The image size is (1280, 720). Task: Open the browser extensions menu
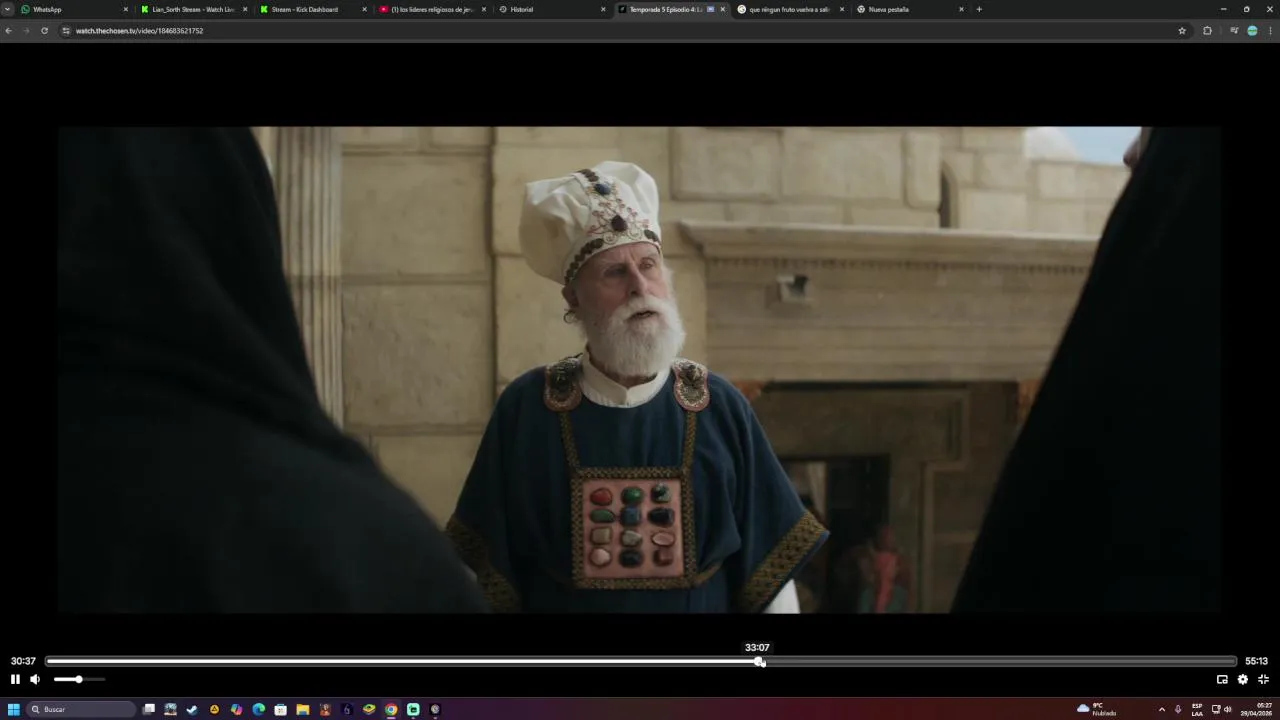point(1207,31)
